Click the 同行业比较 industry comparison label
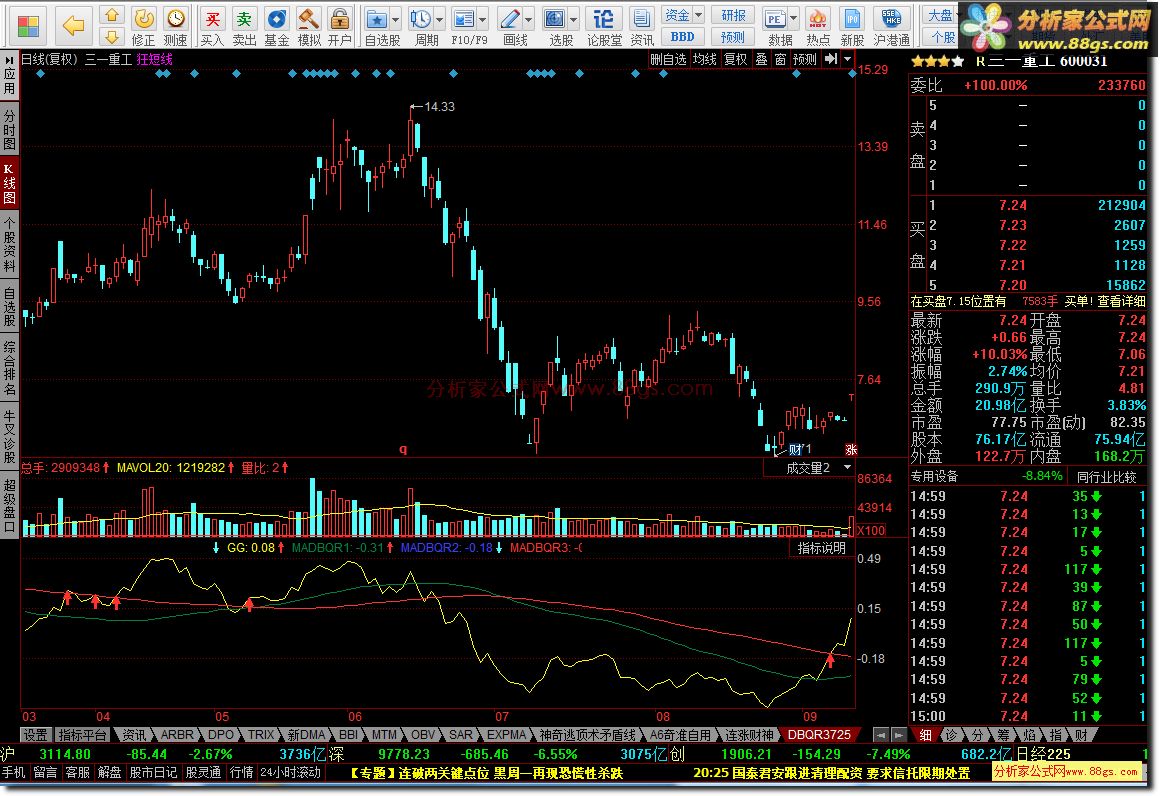This screenshot has height=796, width=1160. 1107,477
